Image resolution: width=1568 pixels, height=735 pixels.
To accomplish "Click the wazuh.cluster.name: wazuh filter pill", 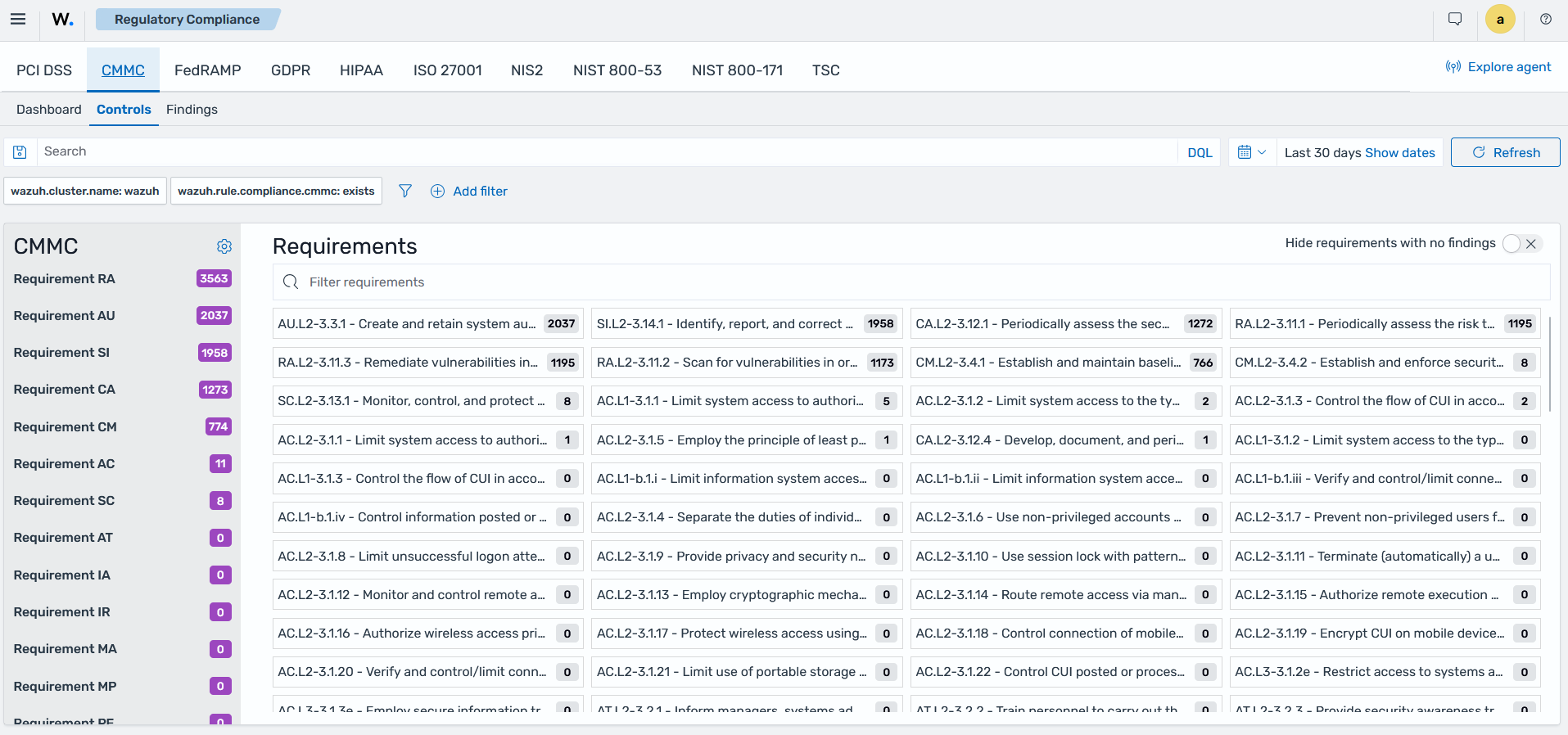I will pyautogui.click(x=85, y=191).
